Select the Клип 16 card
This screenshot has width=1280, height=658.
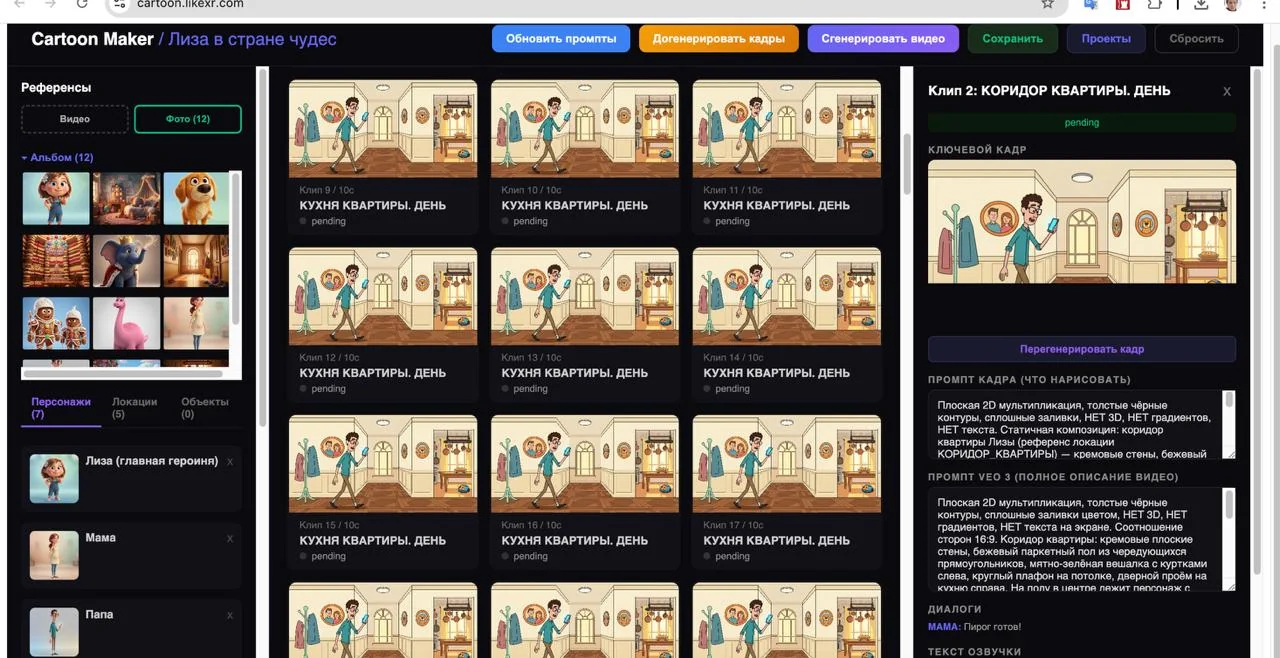[x=585, y=492]
